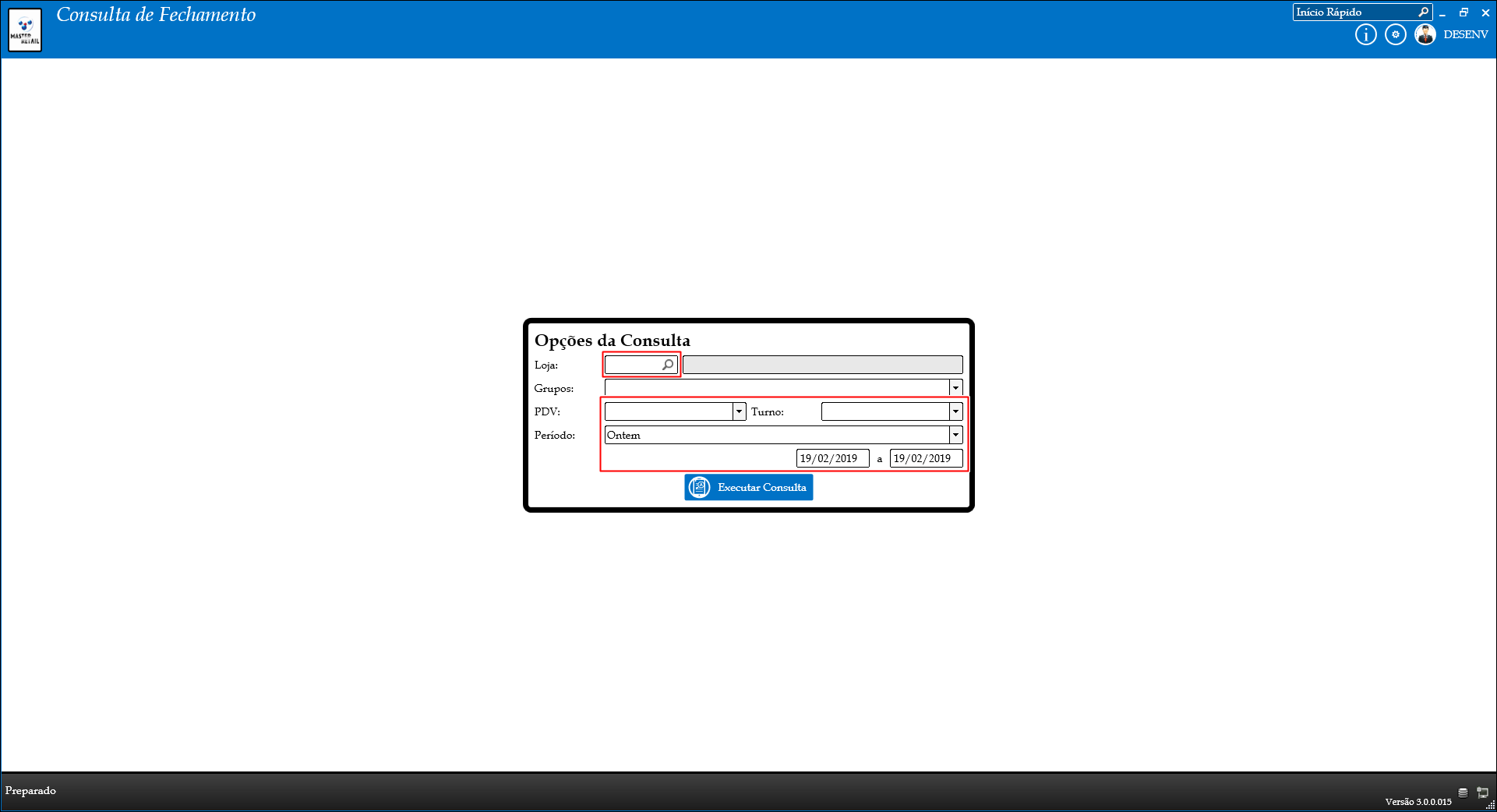1497x812 pixels.
Task: Open the information icon in header
Action: 1365,35
